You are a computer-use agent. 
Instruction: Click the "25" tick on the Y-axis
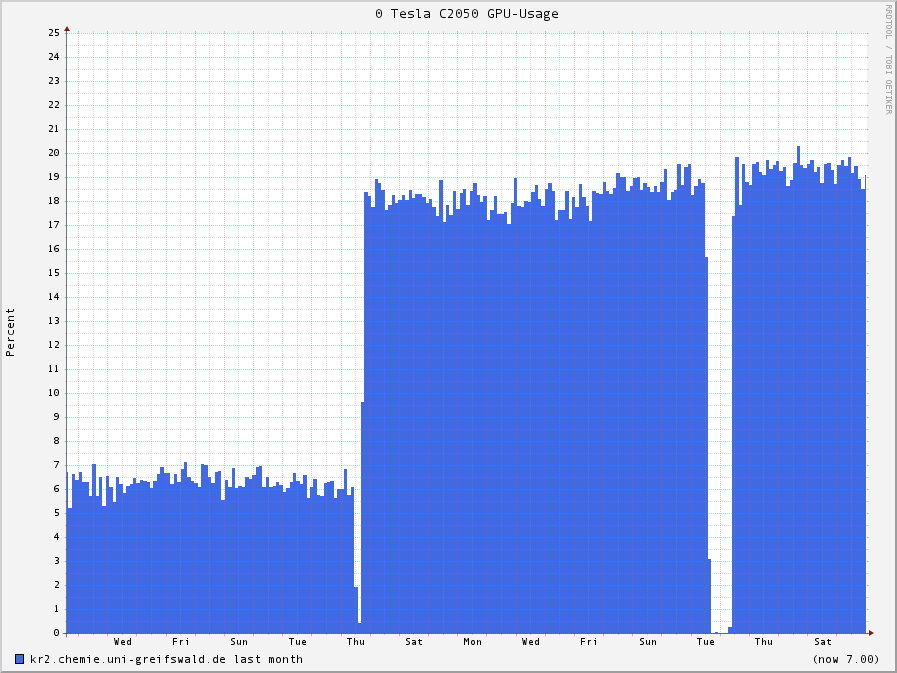[x=54, y=33]
